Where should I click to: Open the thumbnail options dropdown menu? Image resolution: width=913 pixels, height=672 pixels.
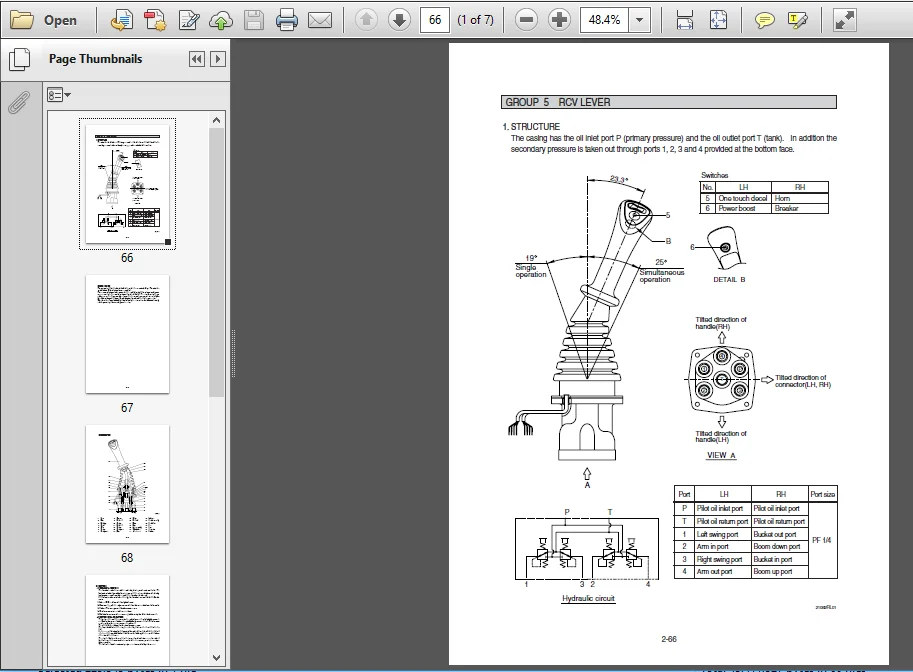point(59,95)
